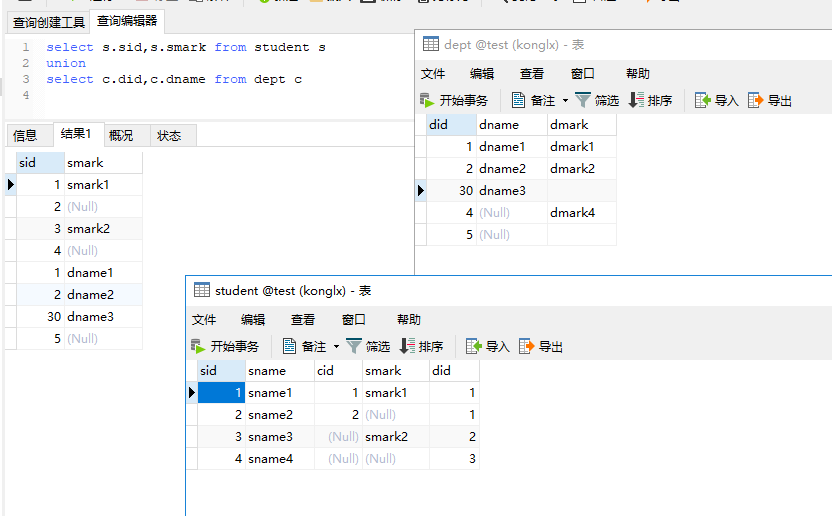The width and height of the screenshot is (832, 516).
Task: Open the 备注 dropdown arrow in dept window
Action: click(565, 100)
